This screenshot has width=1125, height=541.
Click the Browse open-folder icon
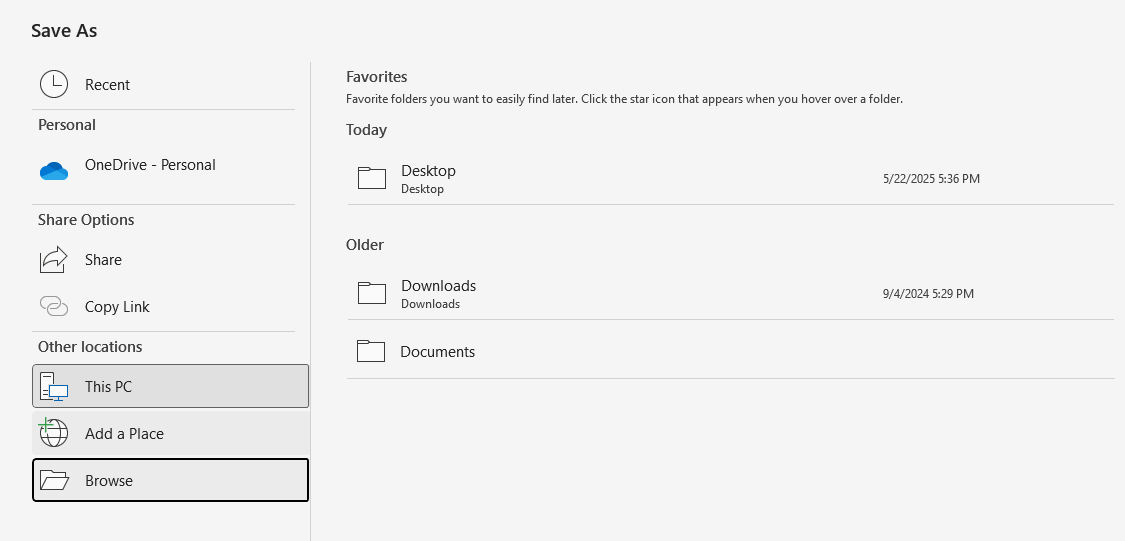54,481
